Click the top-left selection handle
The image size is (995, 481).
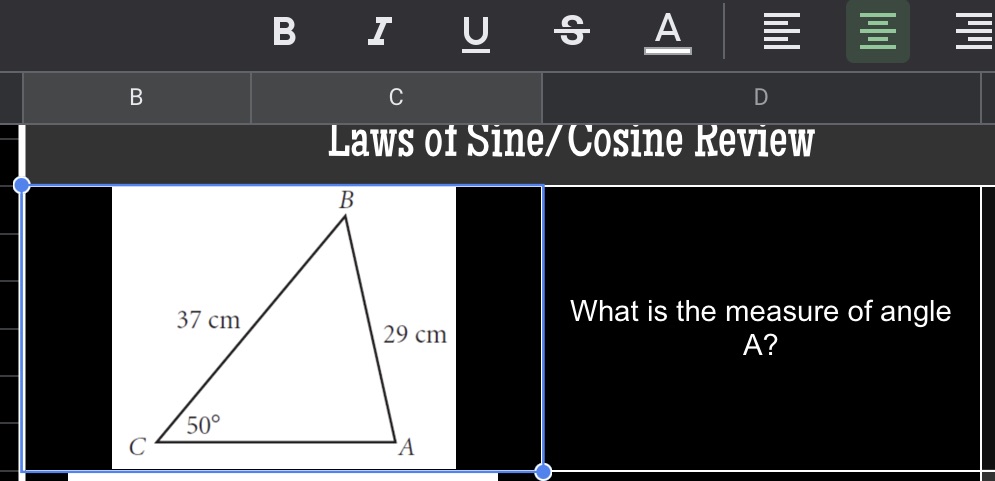tap(22, 185)
